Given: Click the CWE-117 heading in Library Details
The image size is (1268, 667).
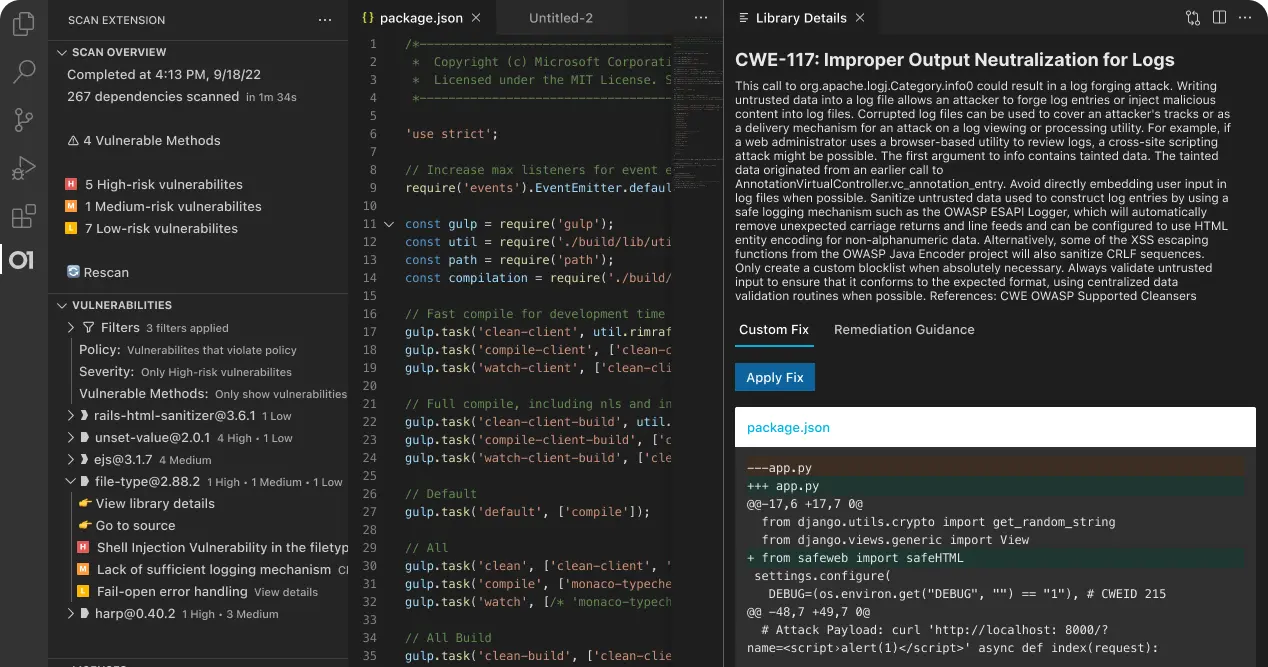Looking at the screenshot, I should pyautogui.click(x=955, y=60).
